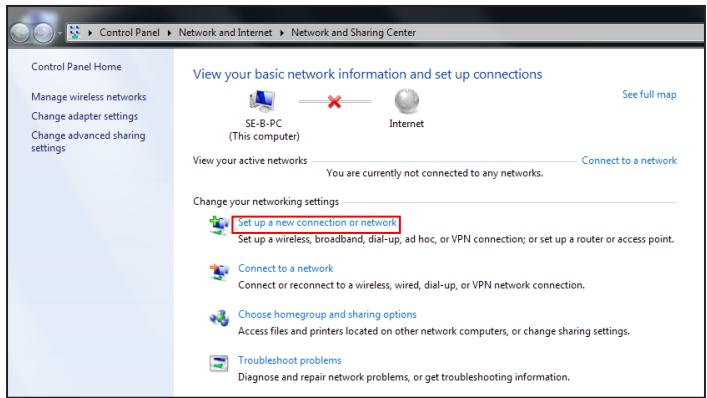The height and width of the screenshot is (398, 707).
Task: Click 'Access files and printers' description text
Action: click(434, 331)
